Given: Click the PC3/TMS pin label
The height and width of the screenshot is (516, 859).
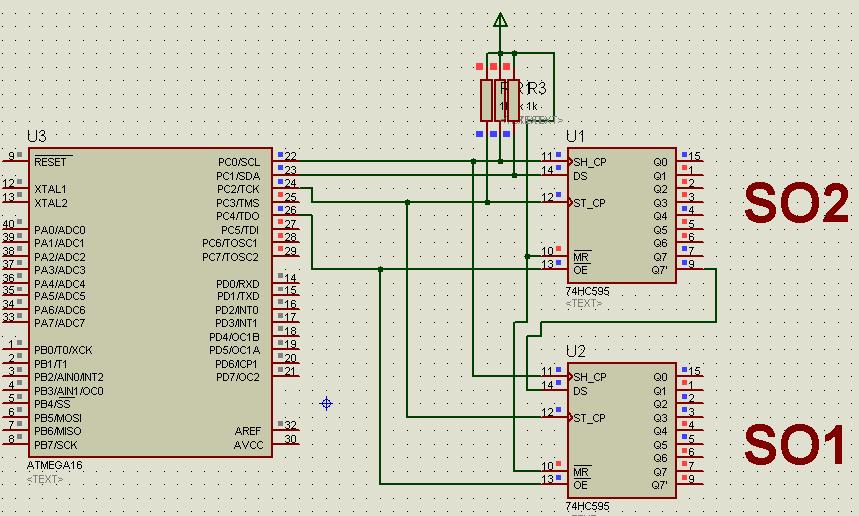Looking at the screenshot, I should click(x=237, y=203).
